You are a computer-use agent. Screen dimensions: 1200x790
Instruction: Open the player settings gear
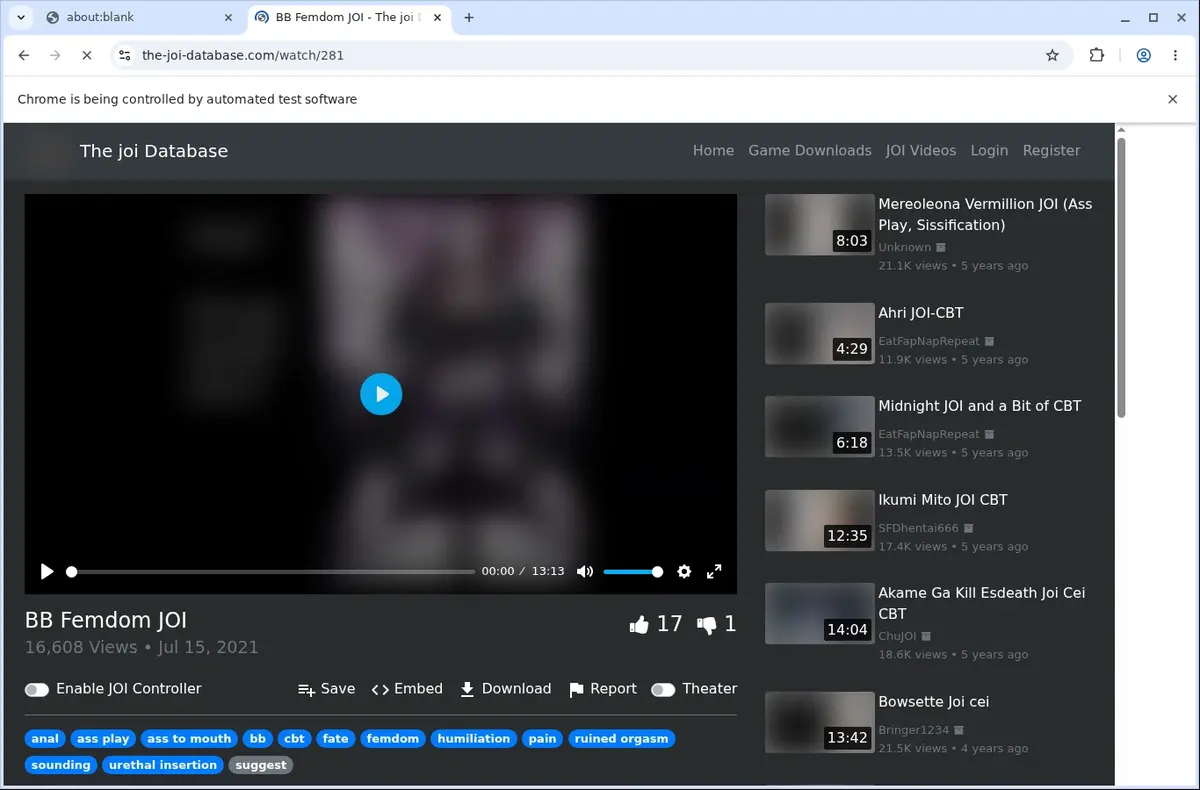(x=684, y=571)
